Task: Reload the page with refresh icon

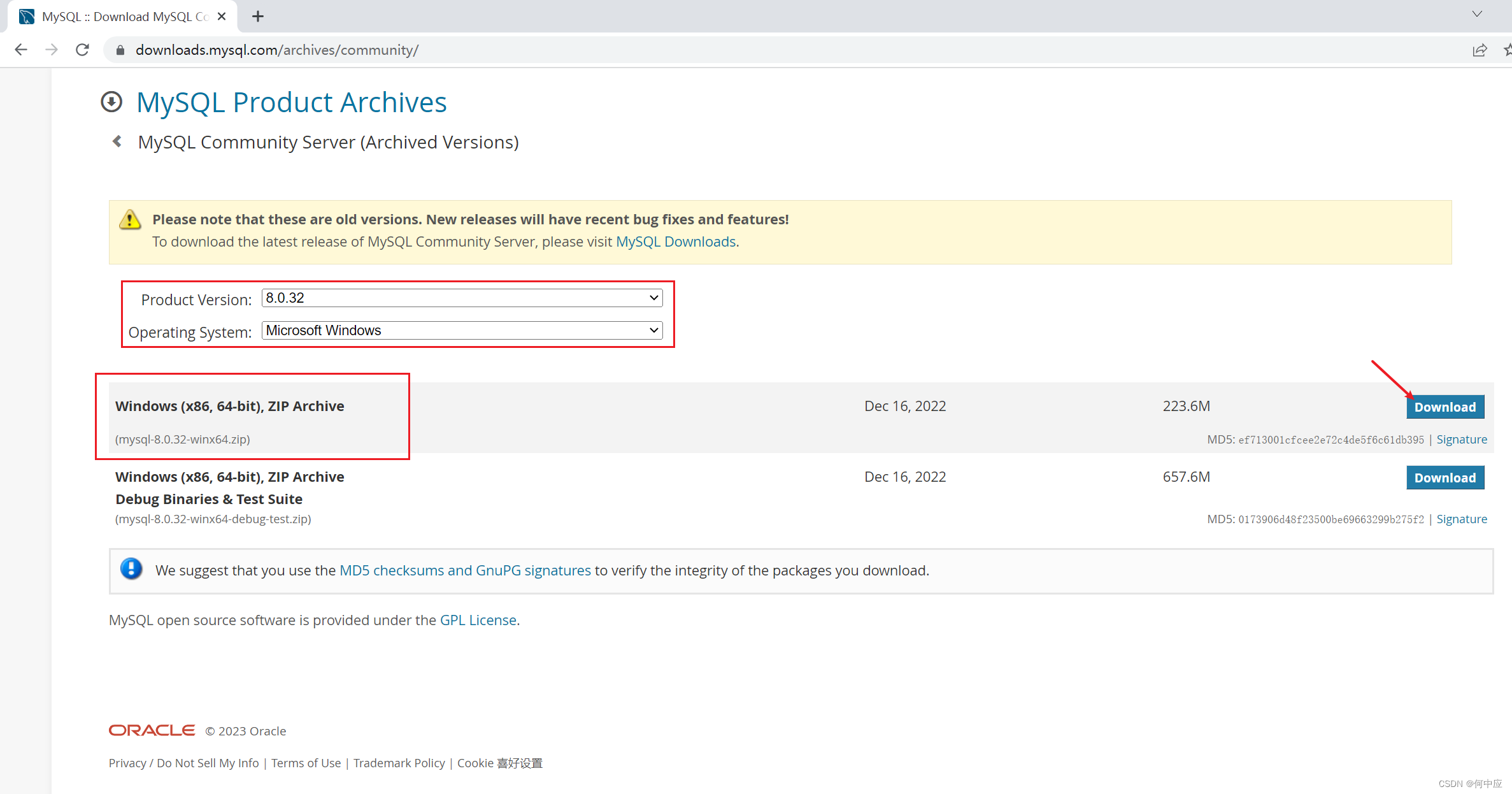Action: coord(82,50)
